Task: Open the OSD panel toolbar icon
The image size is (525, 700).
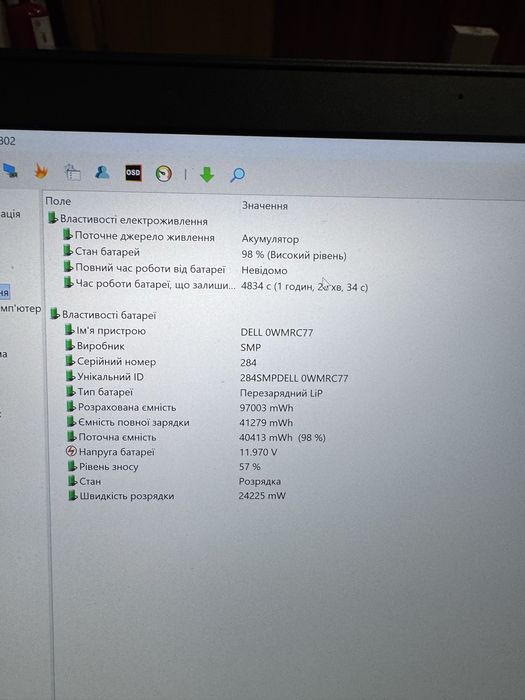Action: point(133,173)
